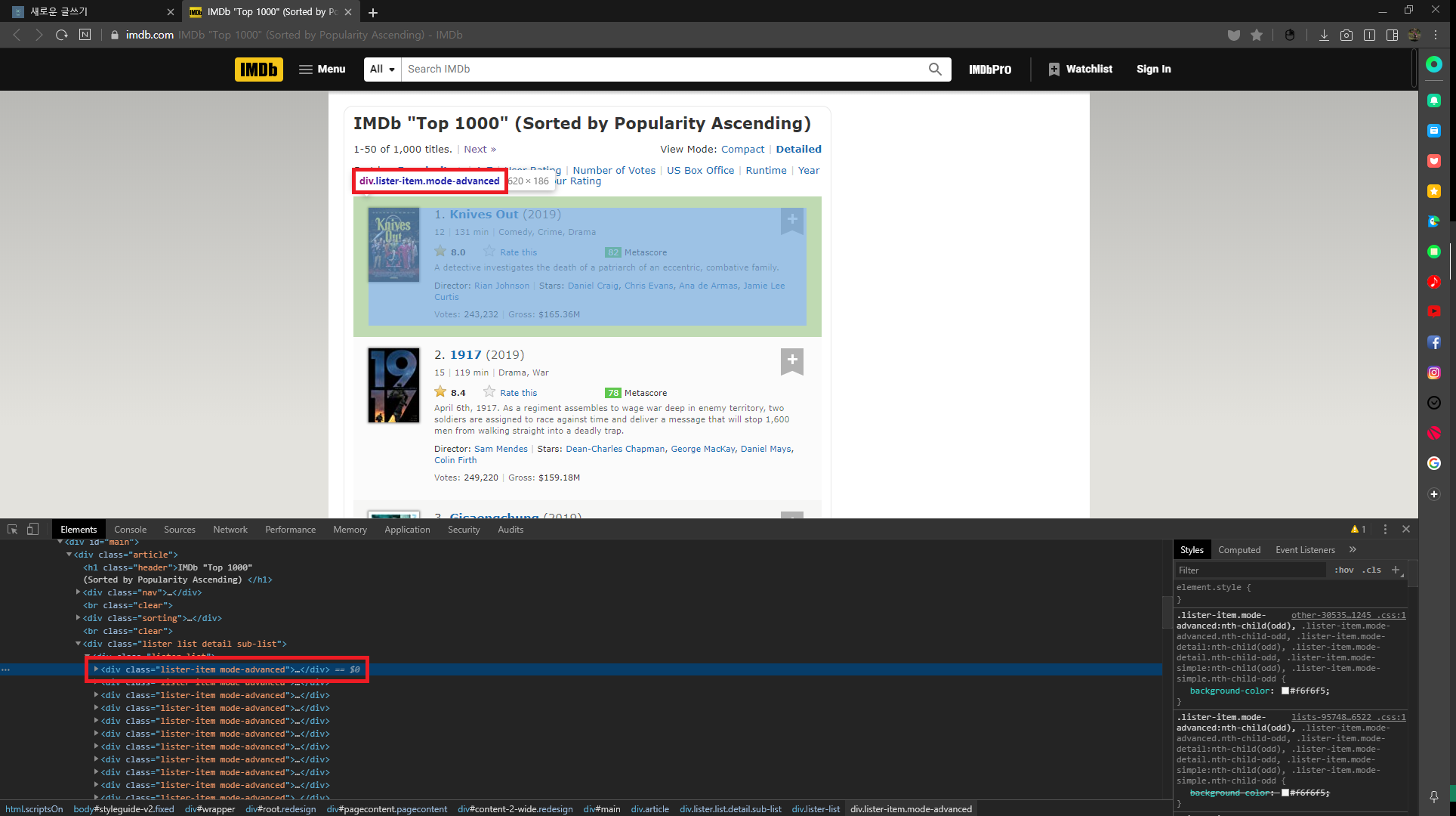This screenshot has height=816, width=1456.
Task: Click the Search IMDb input field
Action: [665, 70]
